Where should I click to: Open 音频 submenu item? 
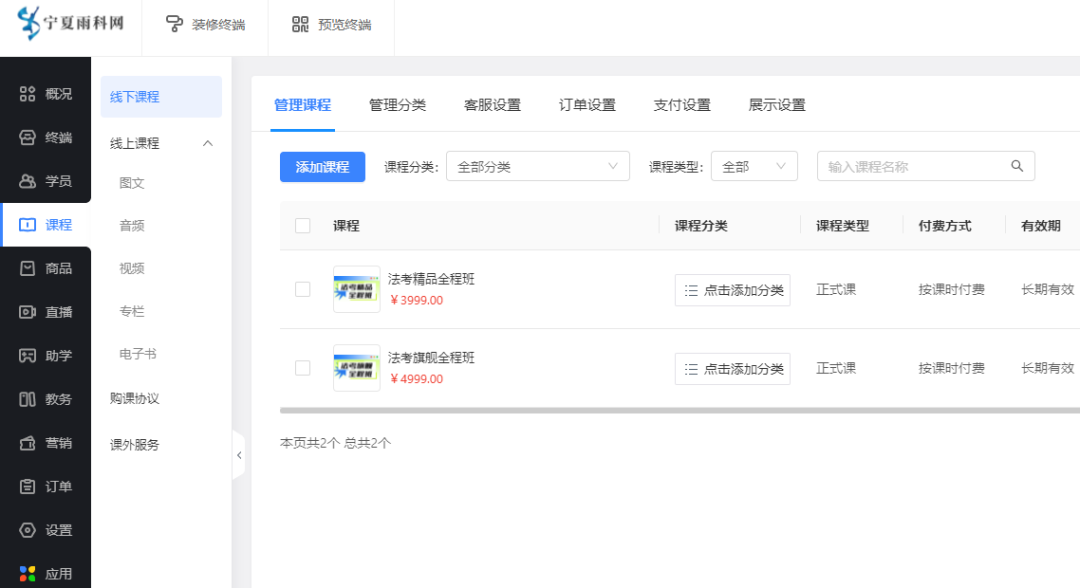(x=132, y=226)
